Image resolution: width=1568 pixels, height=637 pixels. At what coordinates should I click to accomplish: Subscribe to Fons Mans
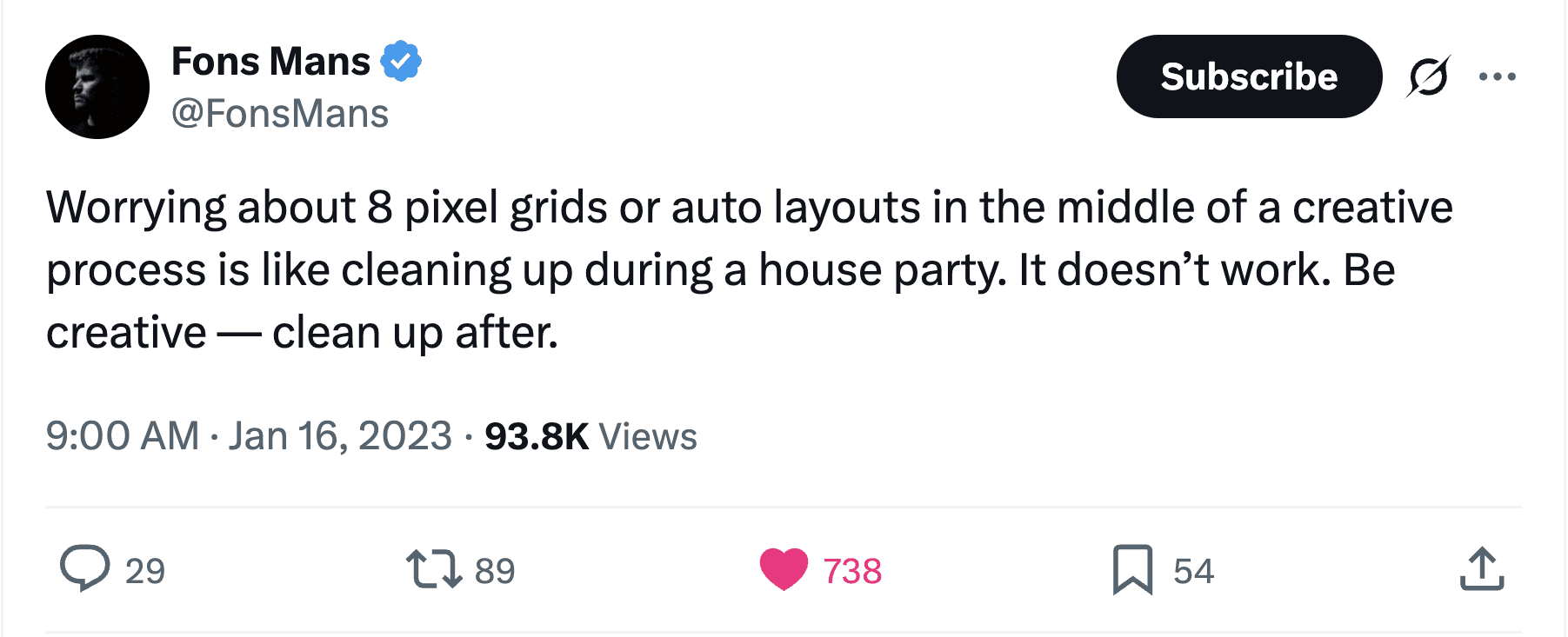(x=1249, y=76)
